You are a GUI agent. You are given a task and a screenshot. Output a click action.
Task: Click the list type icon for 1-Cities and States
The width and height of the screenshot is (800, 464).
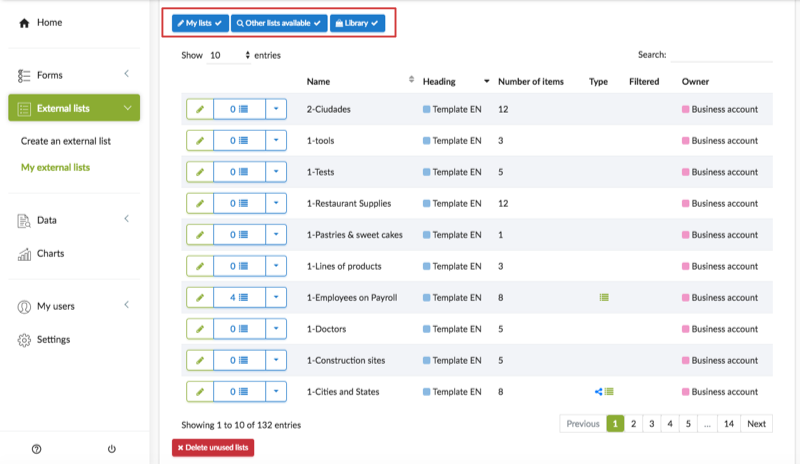coord(609,392)
